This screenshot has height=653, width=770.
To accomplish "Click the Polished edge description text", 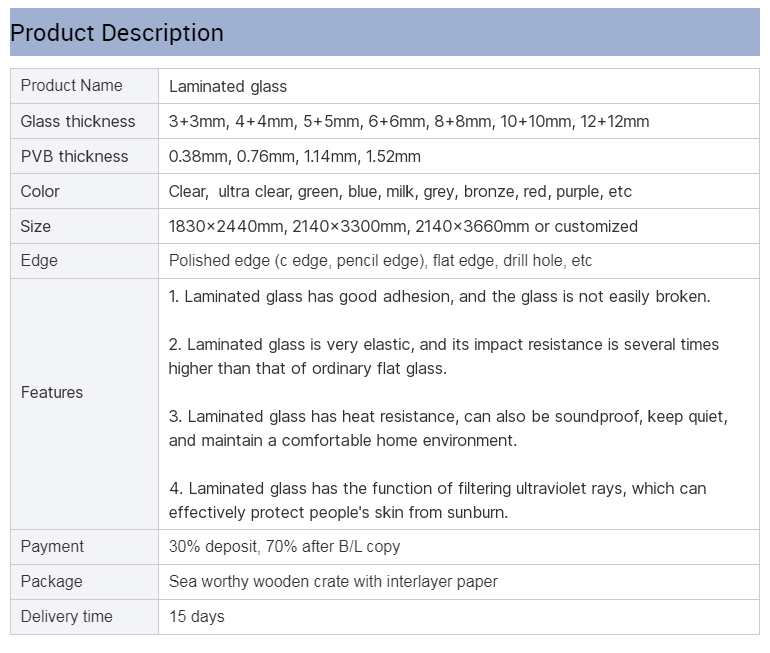I will (x=380, y=260).
